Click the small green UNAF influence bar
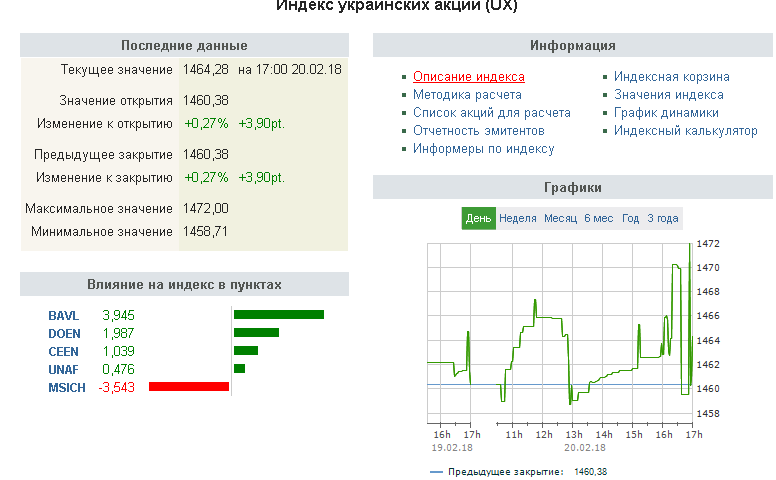Image resolution: width=776 pixels, height=480 pixels. (240, 369)
